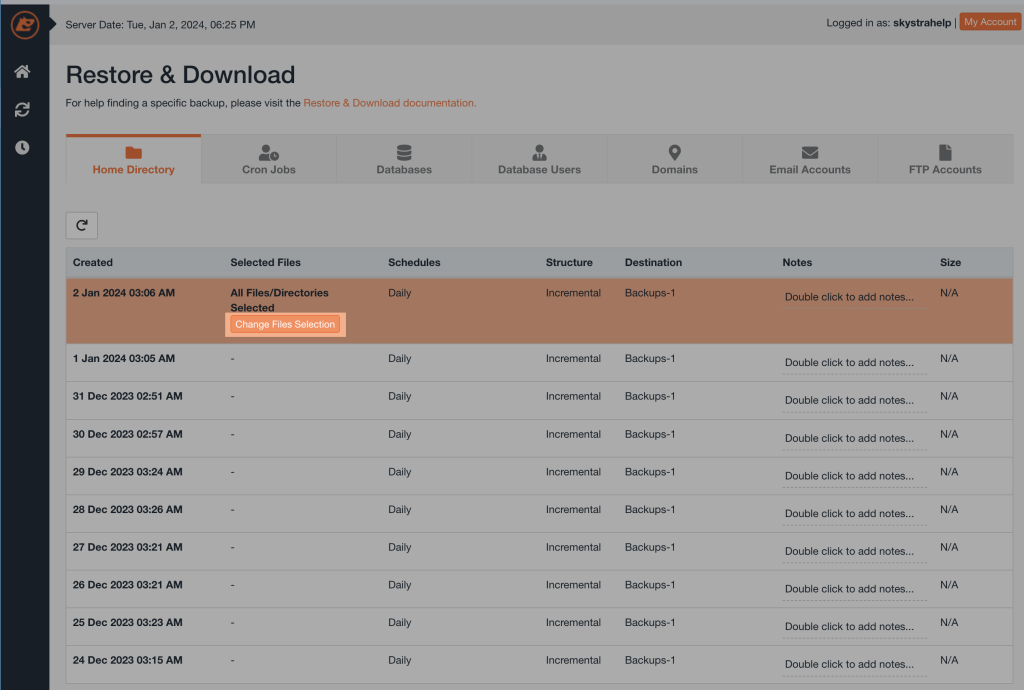Image resolution: width=1024 pixels, height=690 pixels.
Task: Open the Database Users tab
Action: pyautogui.click(x=539, y=160)
